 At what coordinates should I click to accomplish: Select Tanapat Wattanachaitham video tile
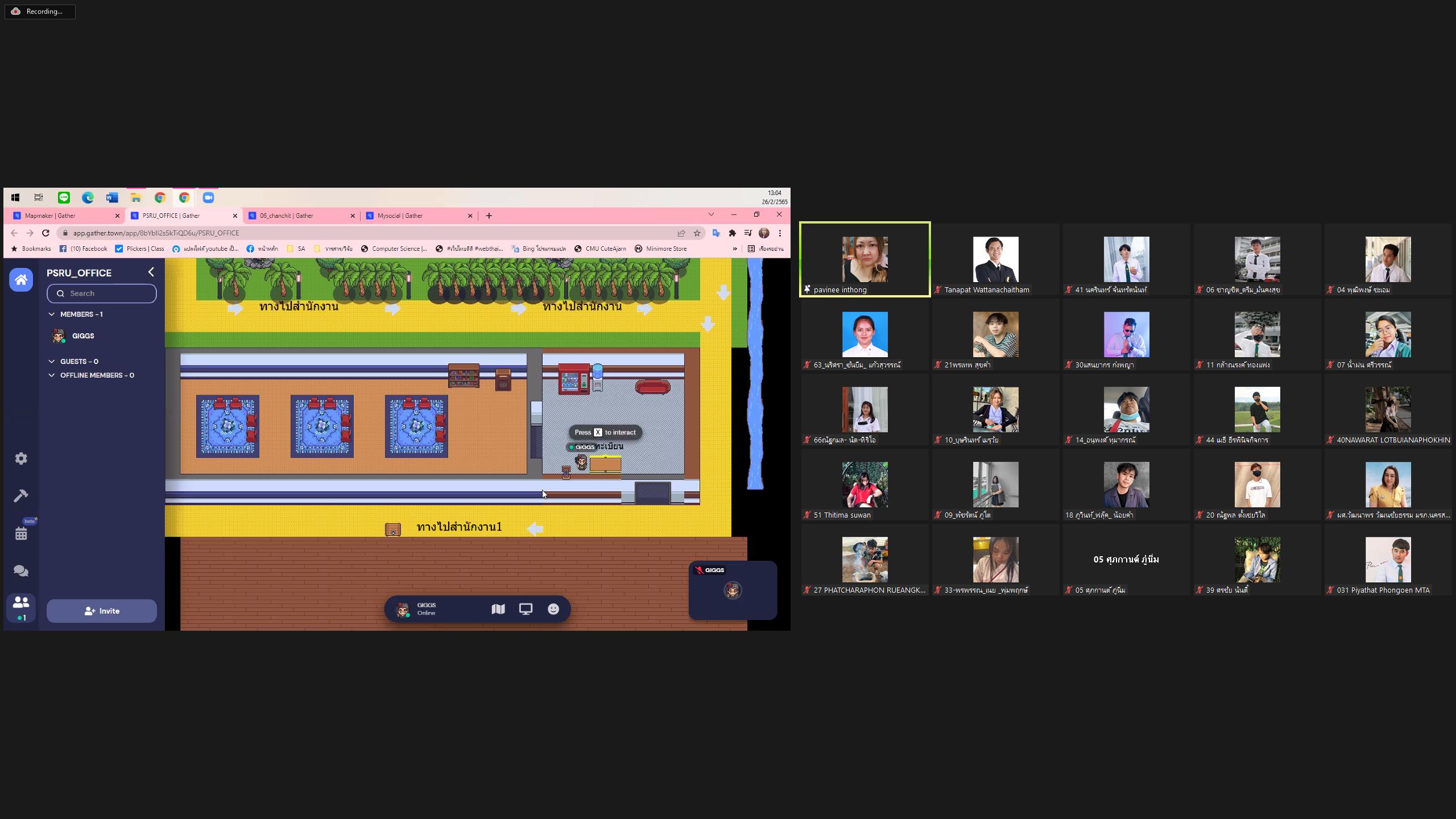click(996, 259)
